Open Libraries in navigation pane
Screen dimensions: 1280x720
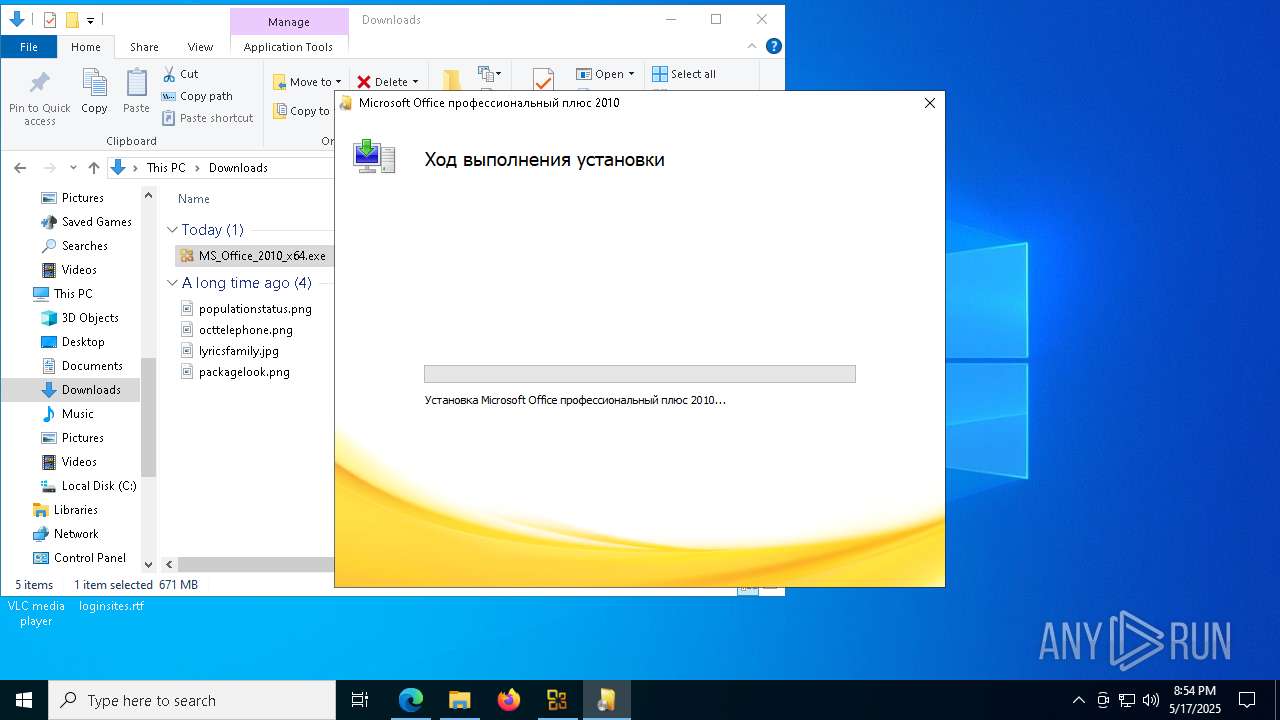(66, 510)
